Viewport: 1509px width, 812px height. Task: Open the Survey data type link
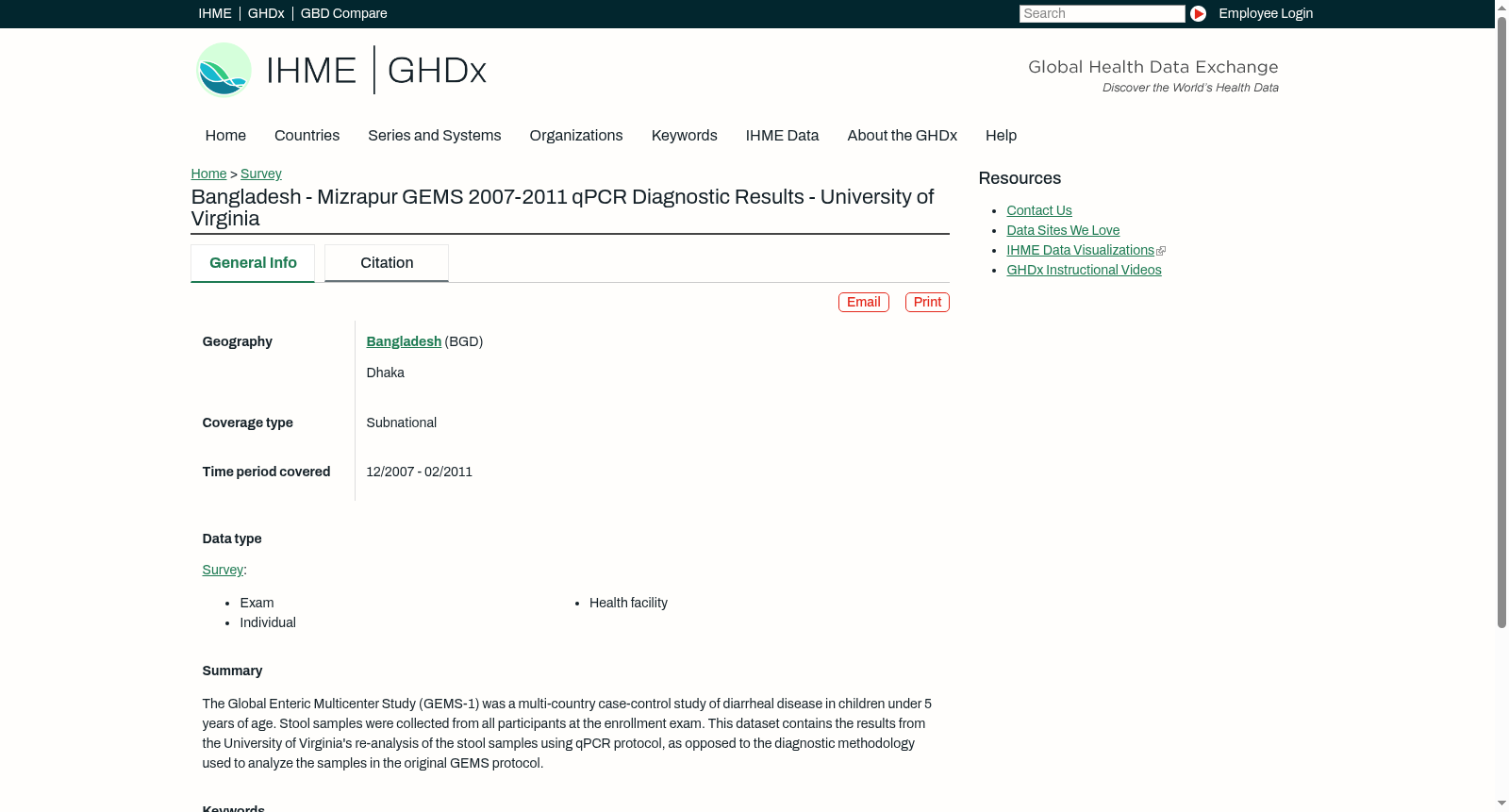click(x=223, y=570)
